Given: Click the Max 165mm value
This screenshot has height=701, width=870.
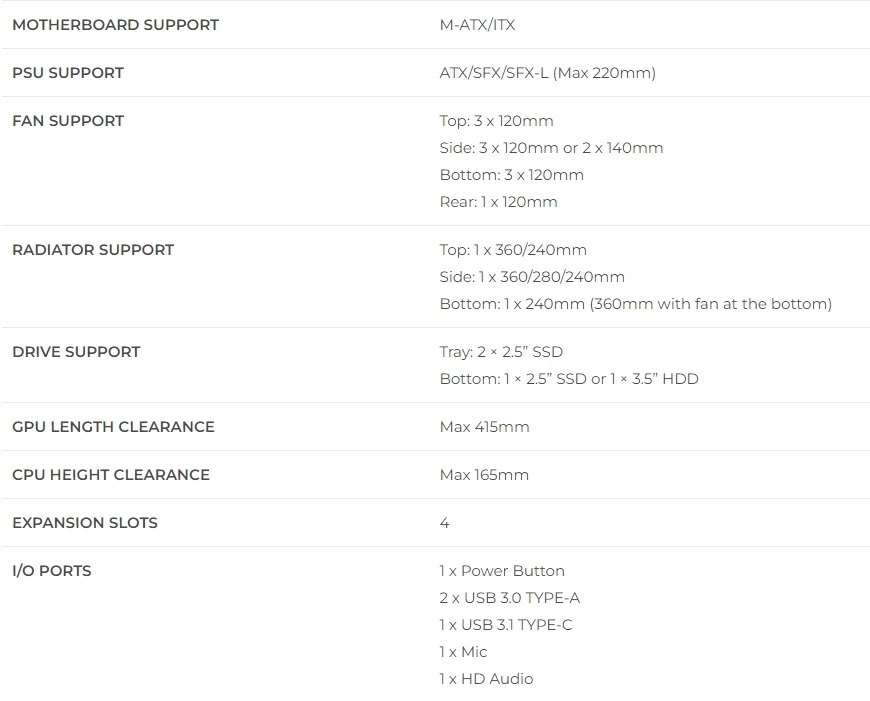Looking at the screenshot, I should click(x=484, y=475).
